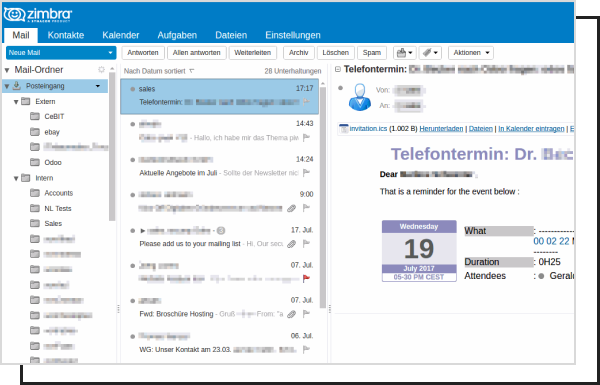Expand the 17. Jul. conversation thread arrow
The image size is (600, 385).
[143, 231]
